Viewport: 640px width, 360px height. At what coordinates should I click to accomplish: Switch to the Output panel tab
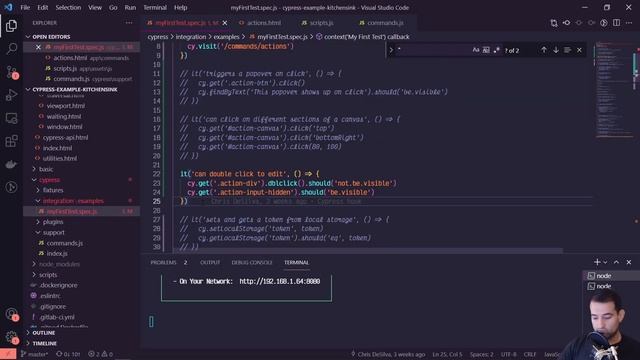tap(210, 262)
